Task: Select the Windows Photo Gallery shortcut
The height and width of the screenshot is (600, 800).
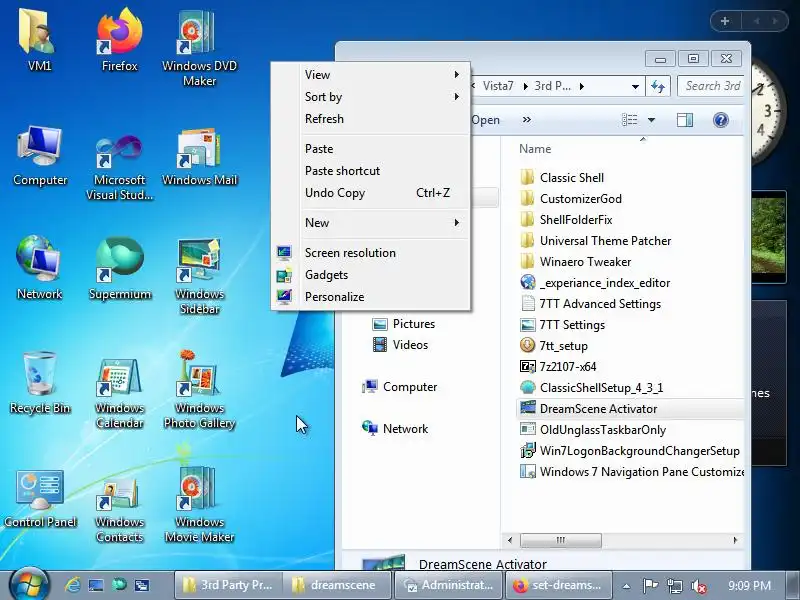Action: coord(199,390)
